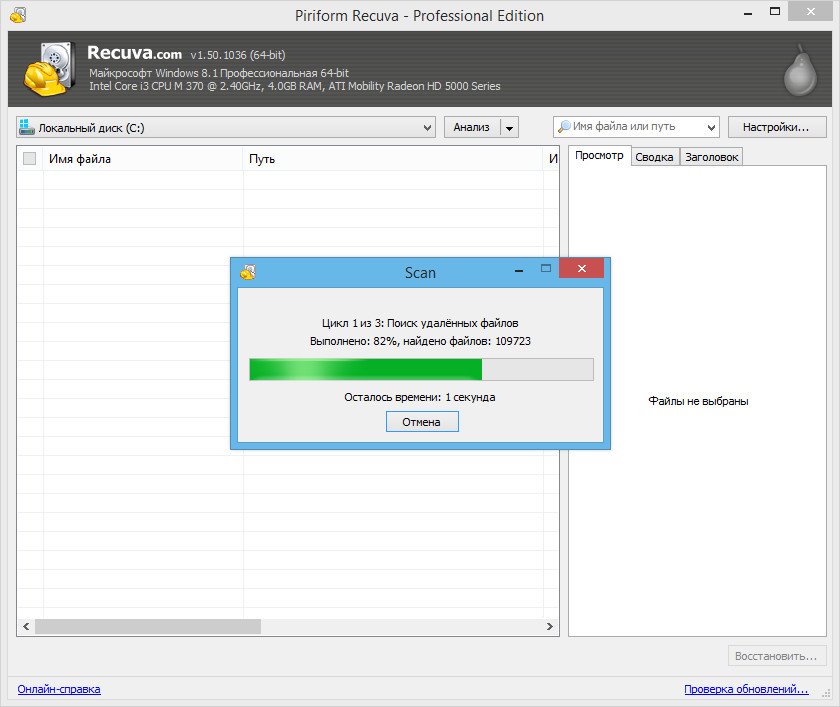Click the 'Осталось времени: 1 секунда' text
The height and width of the screenshot is (707, 840).
(x=419, y=397)
